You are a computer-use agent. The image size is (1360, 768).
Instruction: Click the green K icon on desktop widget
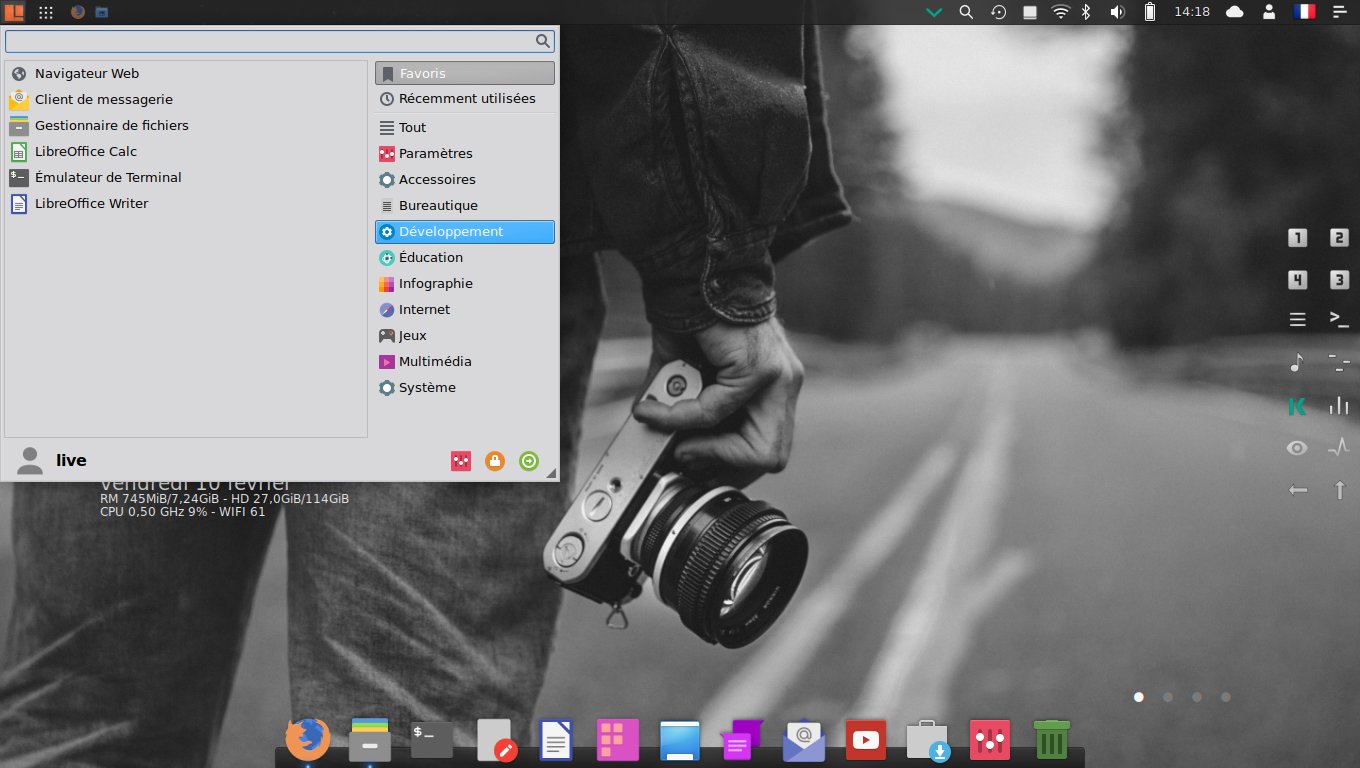click(x=1297, y=406)
